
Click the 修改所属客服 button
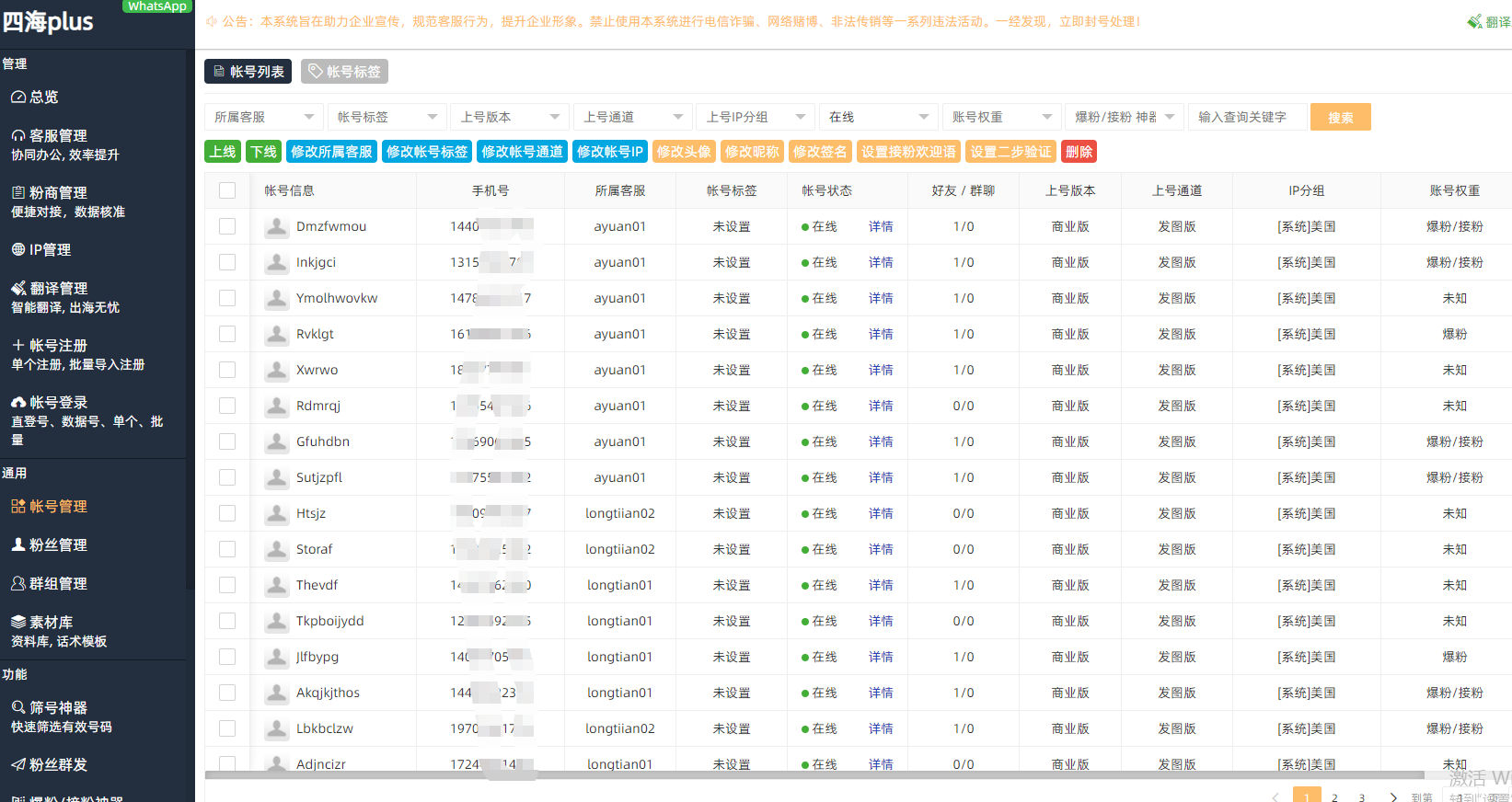coord(331,152)
